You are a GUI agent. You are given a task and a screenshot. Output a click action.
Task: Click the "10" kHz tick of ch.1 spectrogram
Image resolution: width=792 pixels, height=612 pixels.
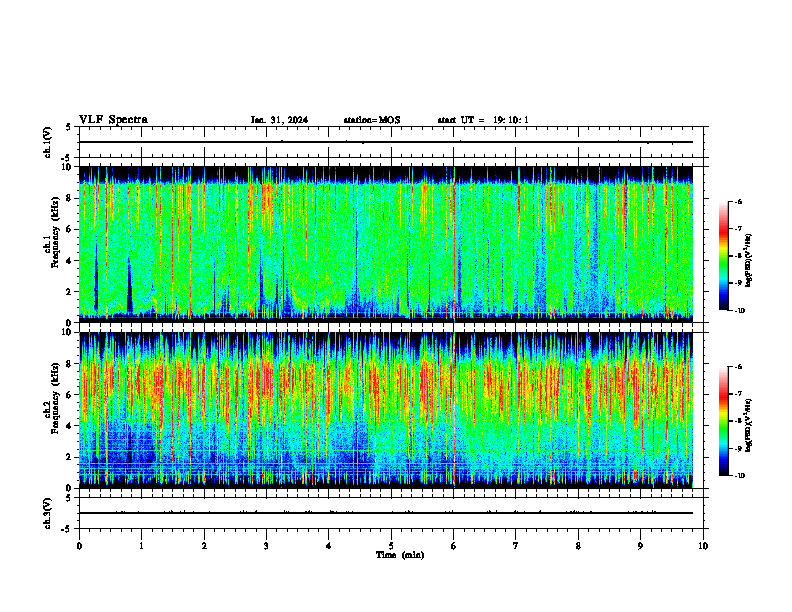coord(67,167)
